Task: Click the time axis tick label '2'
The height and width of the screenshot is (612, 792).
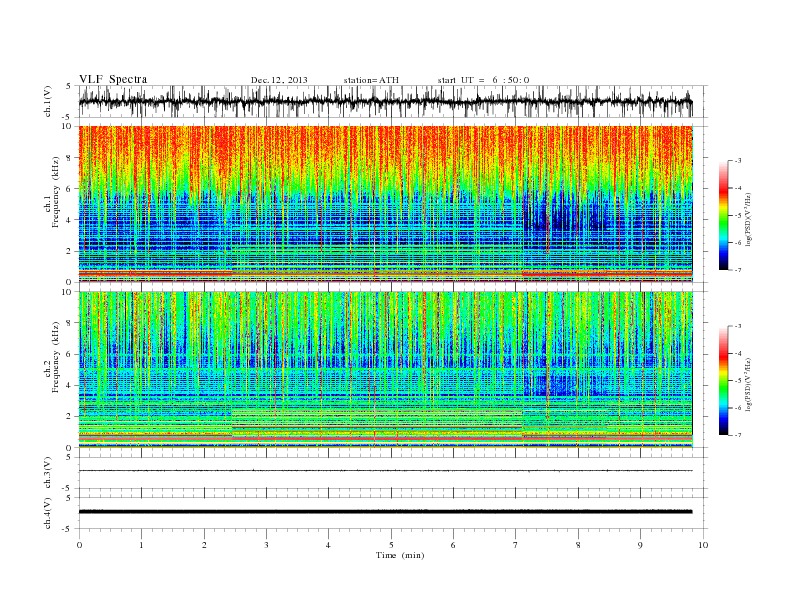Action: pyautogui.click(x=204, y=545)
